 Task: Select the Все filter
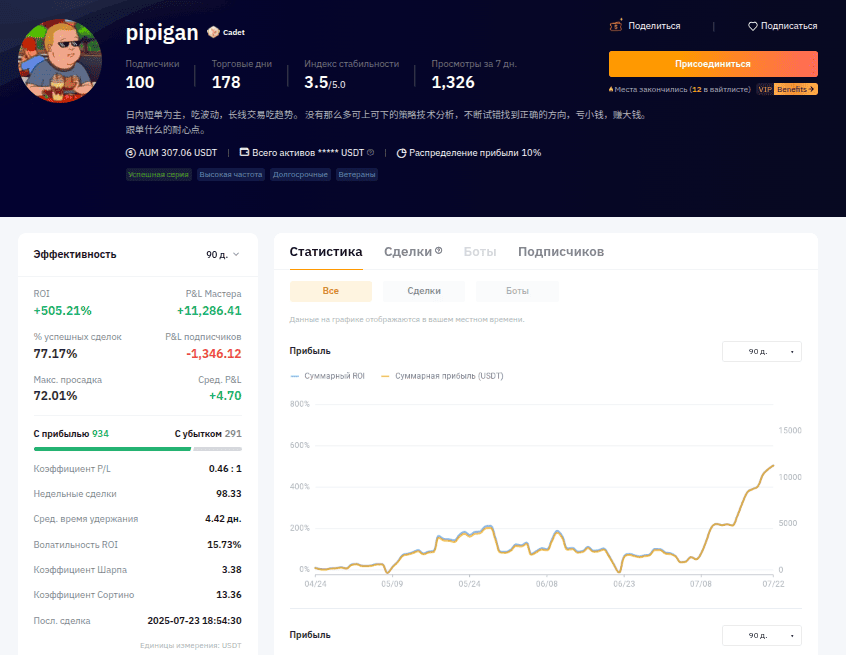pyautogui.click(x=331, y=291)
